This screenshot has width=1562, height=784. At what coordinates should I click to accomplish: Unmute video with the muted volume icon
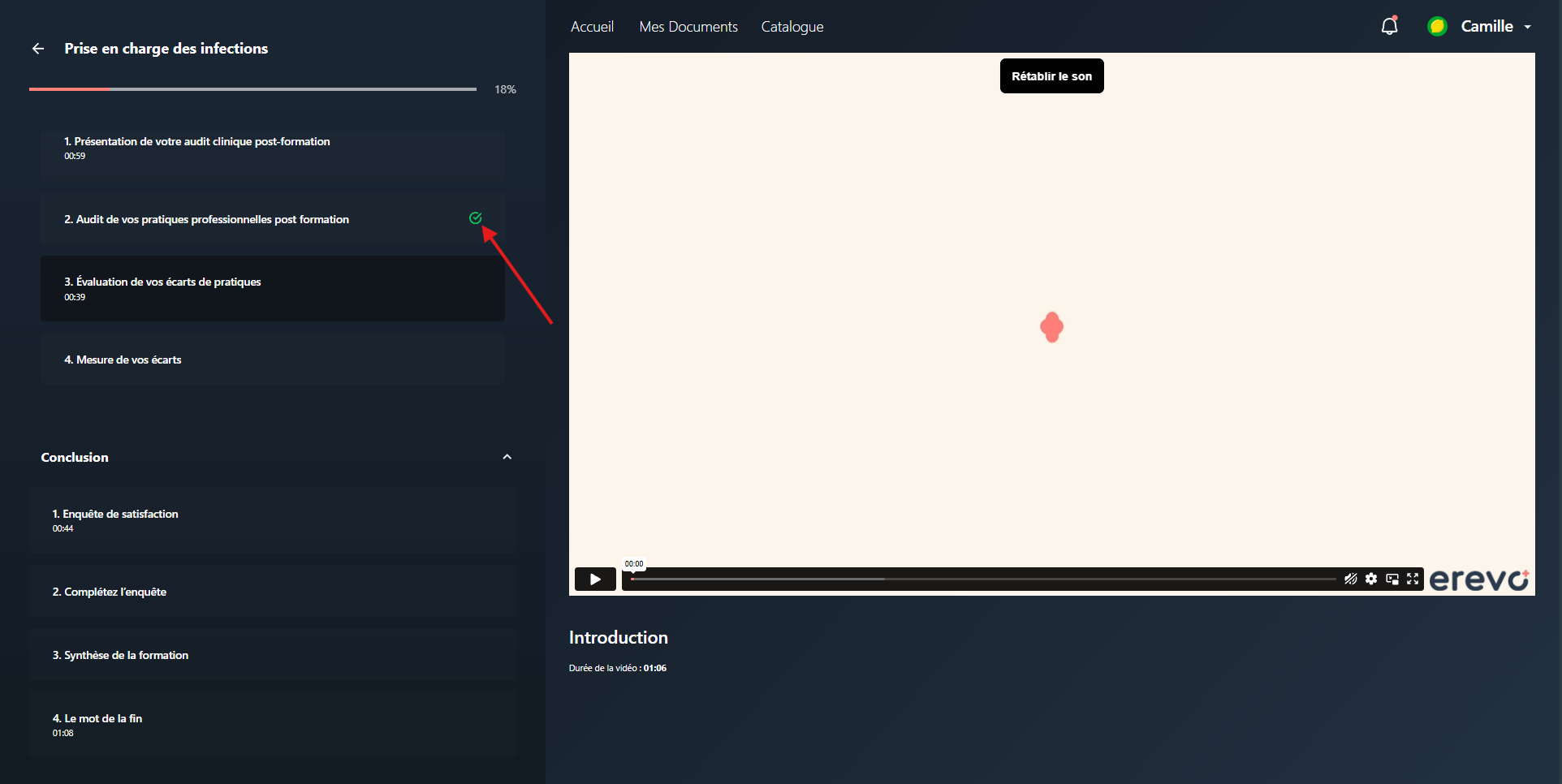(x=1350, y=579)
